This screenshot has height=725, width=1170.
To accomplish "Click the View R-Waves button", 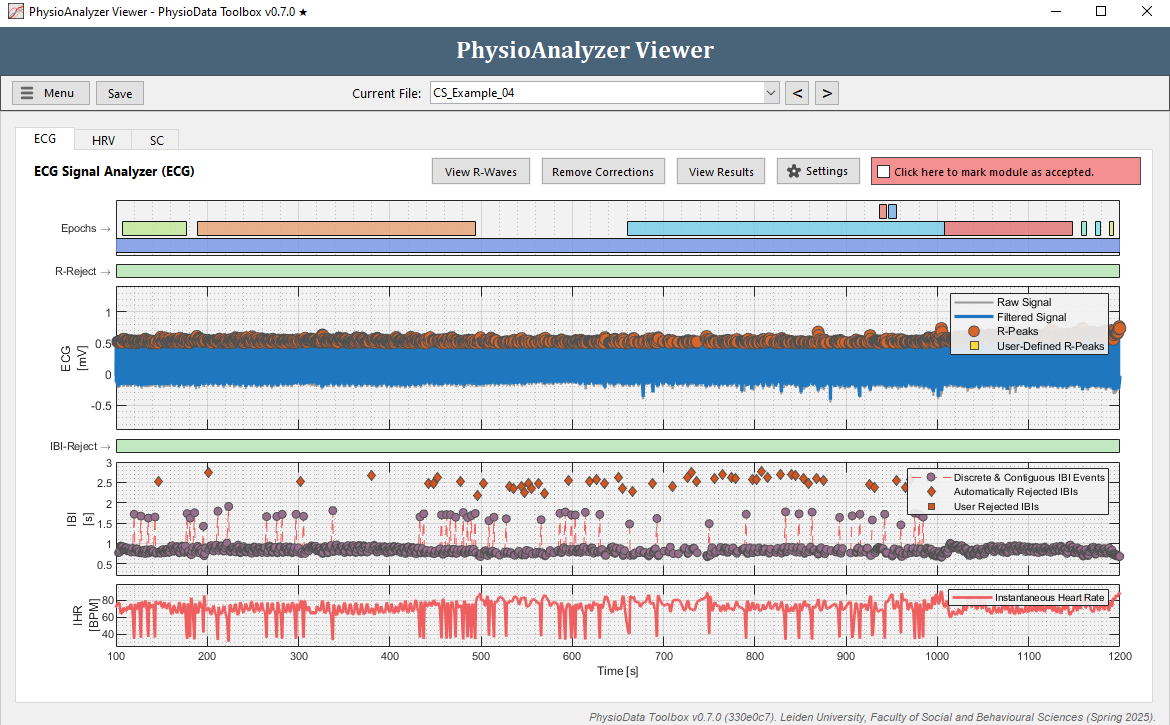I will [x=481, y=172].
